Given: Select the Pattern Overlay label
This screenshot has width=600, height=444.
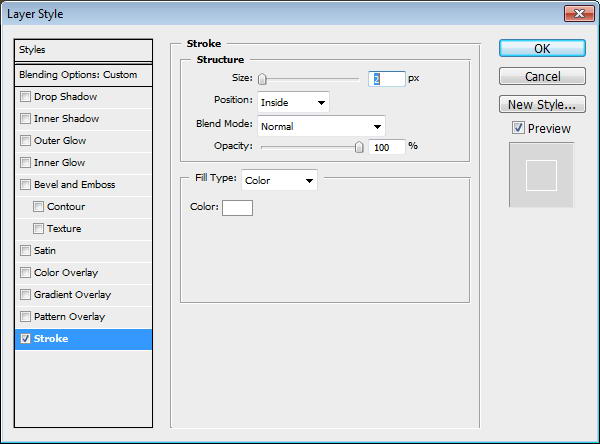Looking at the screenshot, I should (x=69, y=317).
